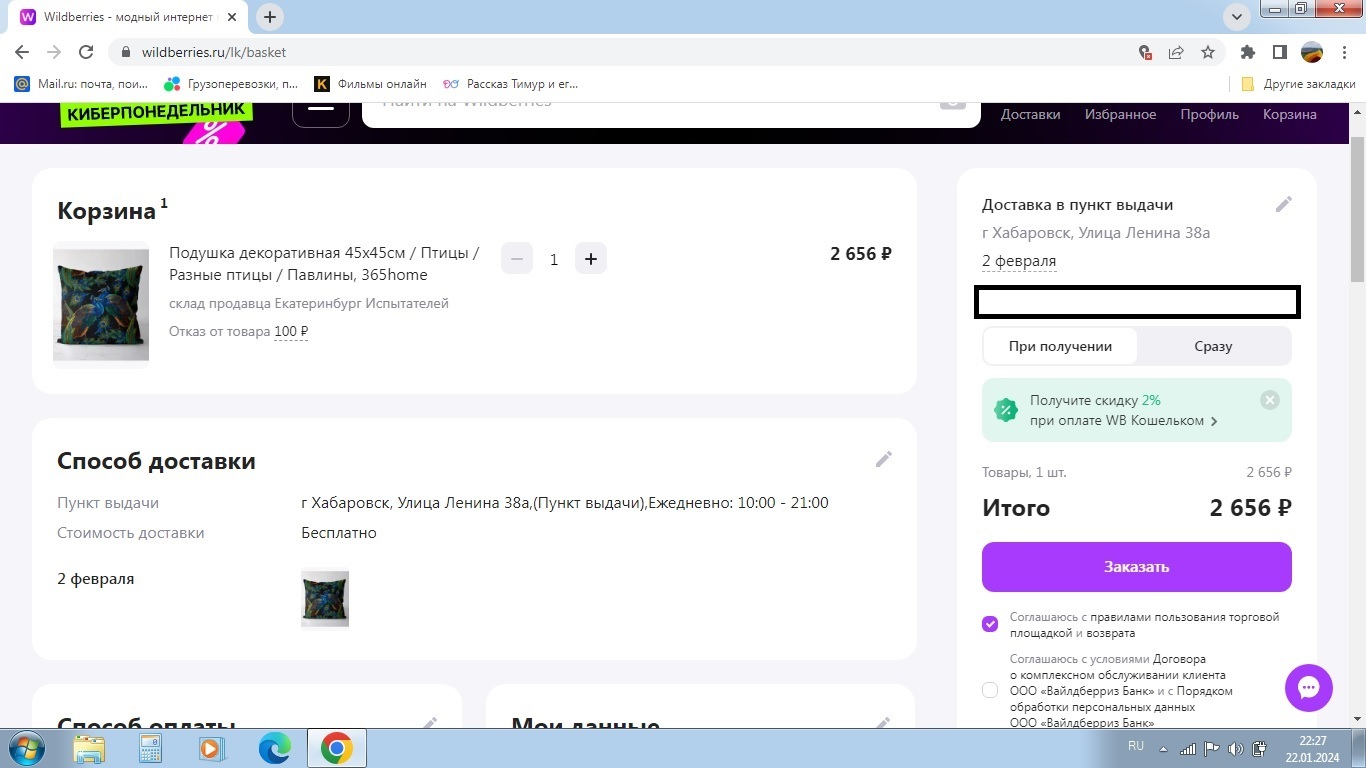Click the blocked content icon in the address bar
This screenshot has height=768, width=1366.
1146,52
